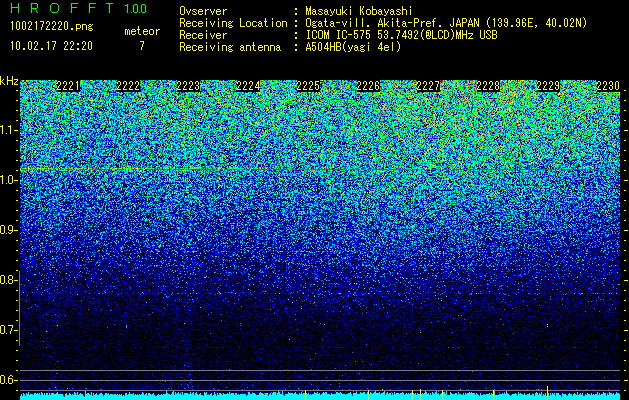629x400 pixels.
Task: Click the date stamp 10.02.17 22:20
Action: tap(51, 46)
